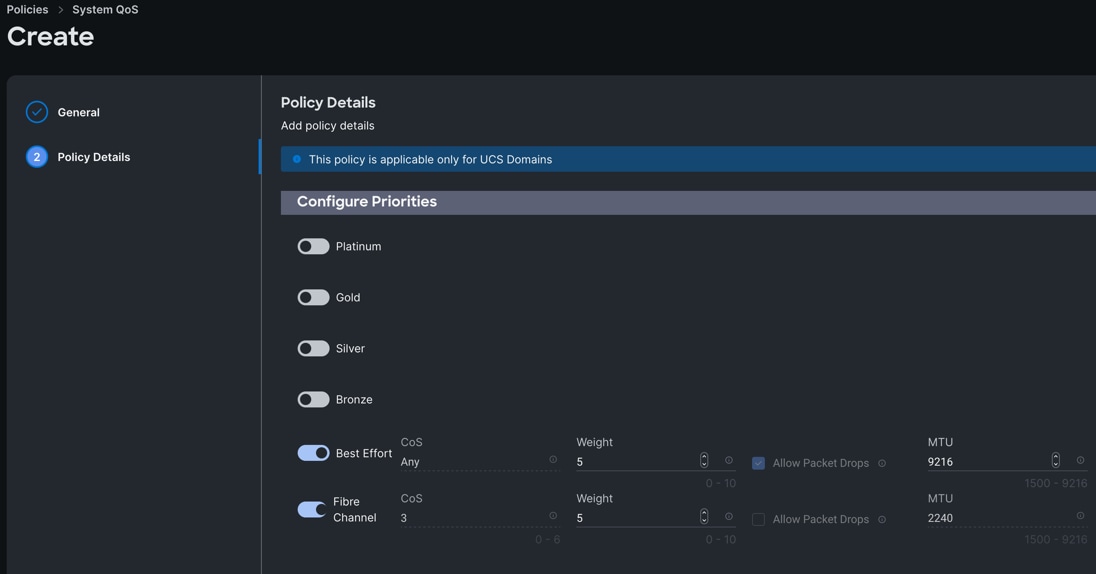Click info icon beside Best Effort CoS

click(x=553, y=460)
